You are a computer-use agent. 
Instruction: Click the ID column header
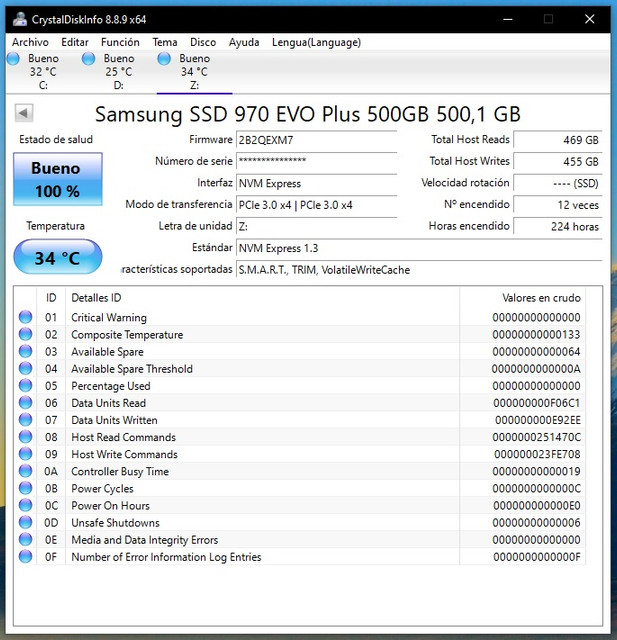(x=51, y=298)
